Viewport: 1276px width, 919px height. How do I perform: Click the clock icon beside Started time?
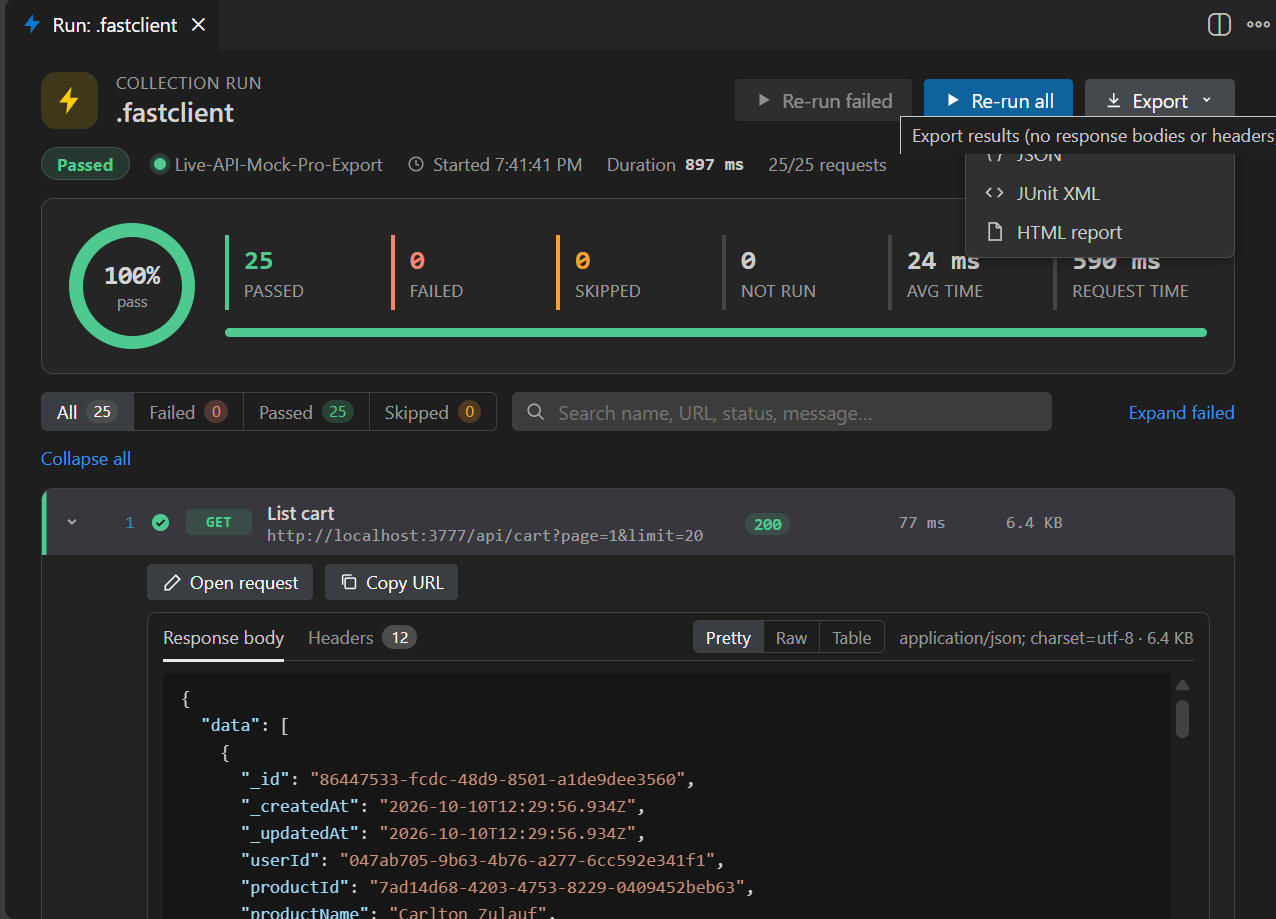(416, 165)
